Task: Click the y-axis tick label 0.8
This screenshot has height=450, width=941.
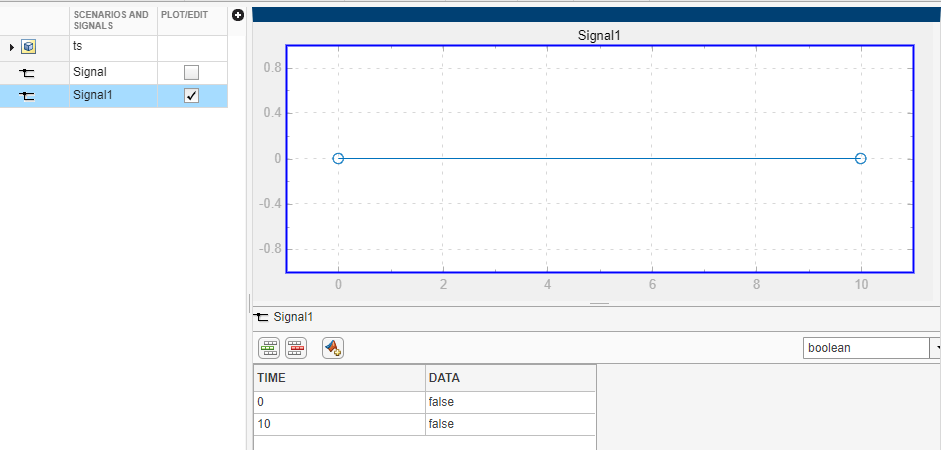Action: pyautogui.click(x=273, y=68)
